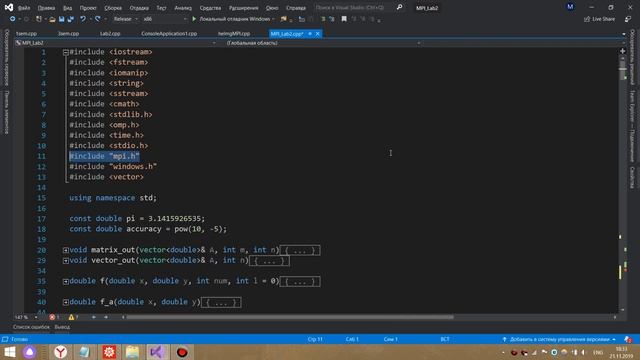Open the Сборка menu
Image resolution: width=640 pixels, height=360 pixels.
[113, 8]
